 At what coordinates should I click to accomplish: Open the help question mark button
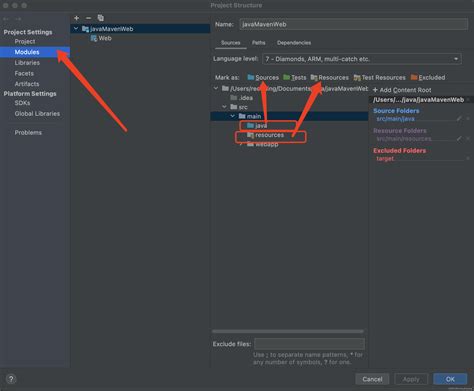[11, 379]
